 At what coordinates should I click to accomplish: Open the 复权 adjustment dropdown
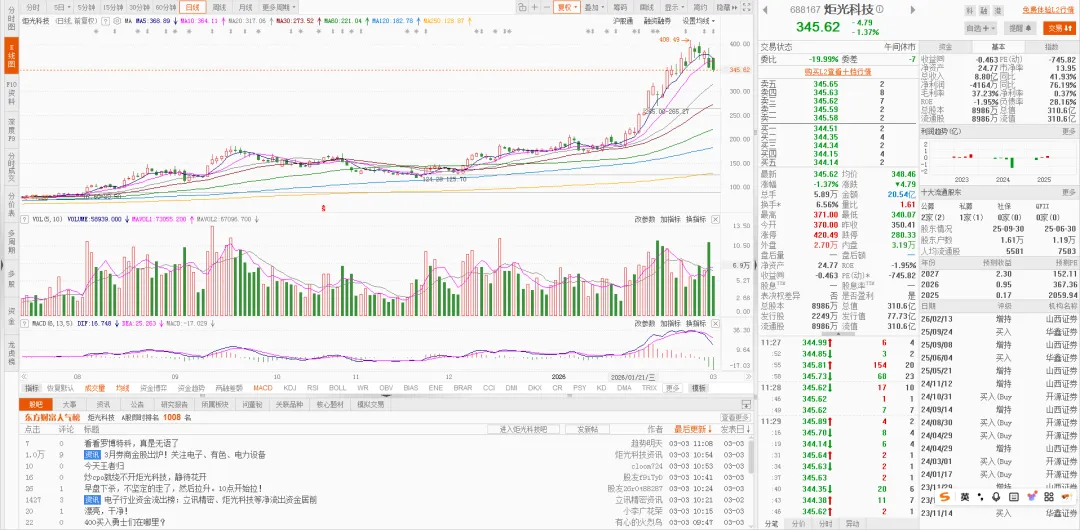[x=567, y=7]
